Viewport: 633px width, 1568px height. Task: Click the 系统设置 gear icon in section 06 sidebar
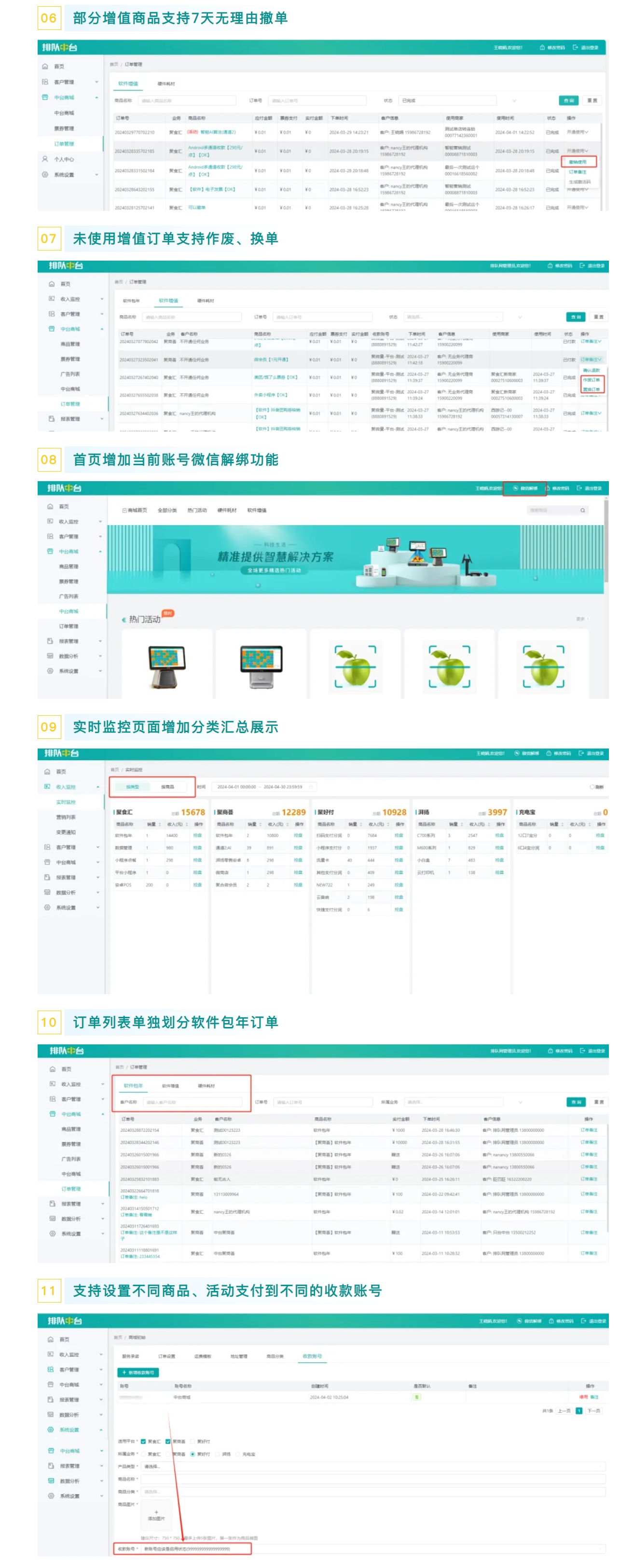[x=44, y=175]
